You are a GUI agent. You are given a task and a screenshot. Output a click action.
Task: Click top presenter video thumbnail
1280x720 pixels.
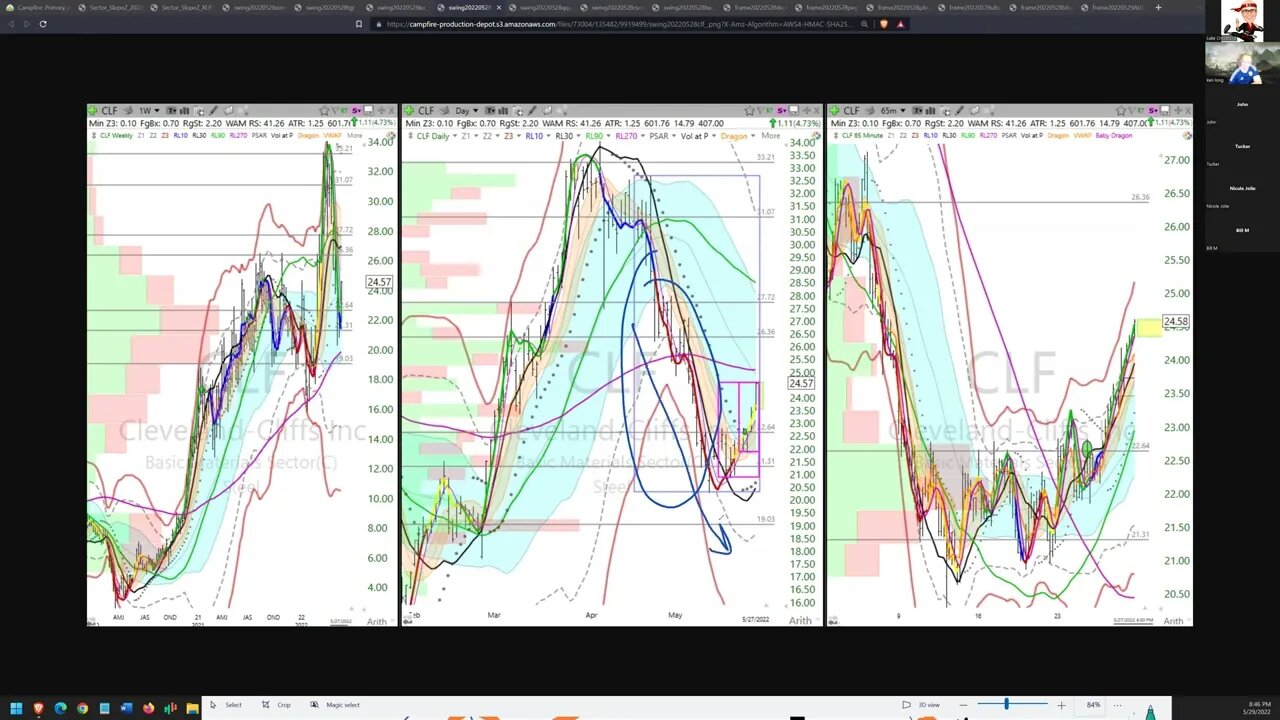[1242, 21]
